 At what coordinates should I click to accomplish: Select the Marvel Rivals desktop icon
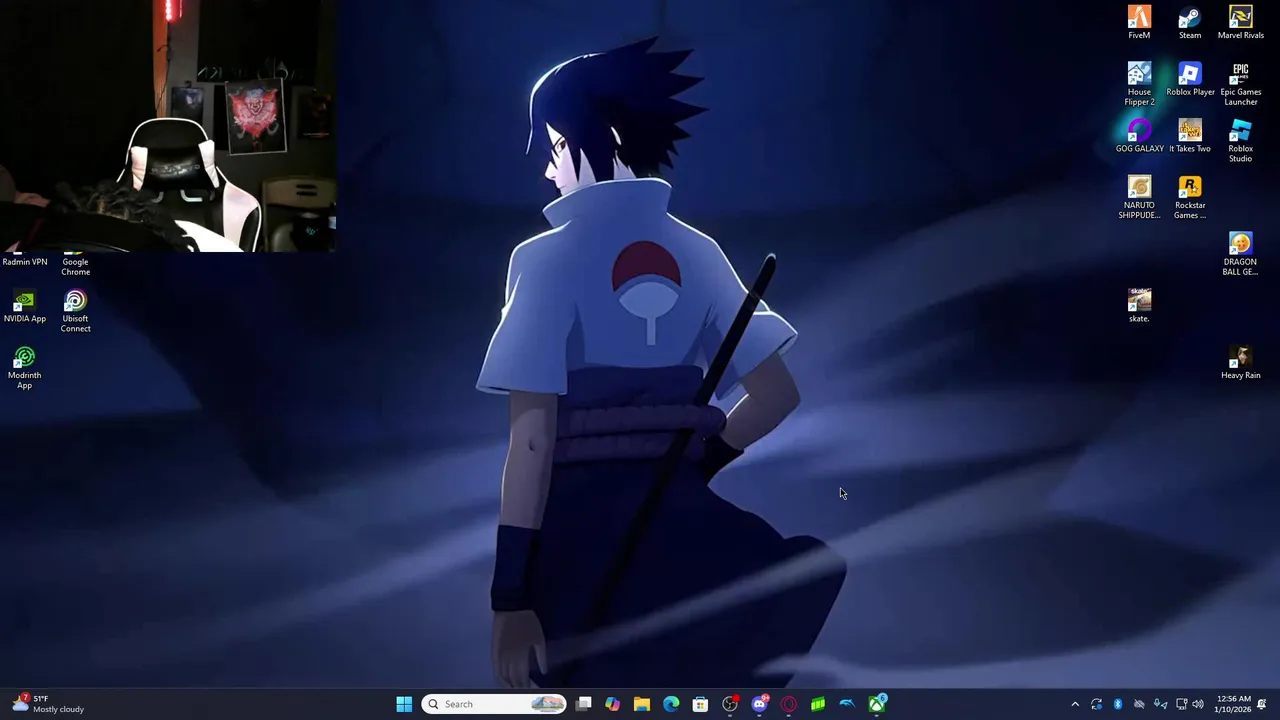(1240, 22)
